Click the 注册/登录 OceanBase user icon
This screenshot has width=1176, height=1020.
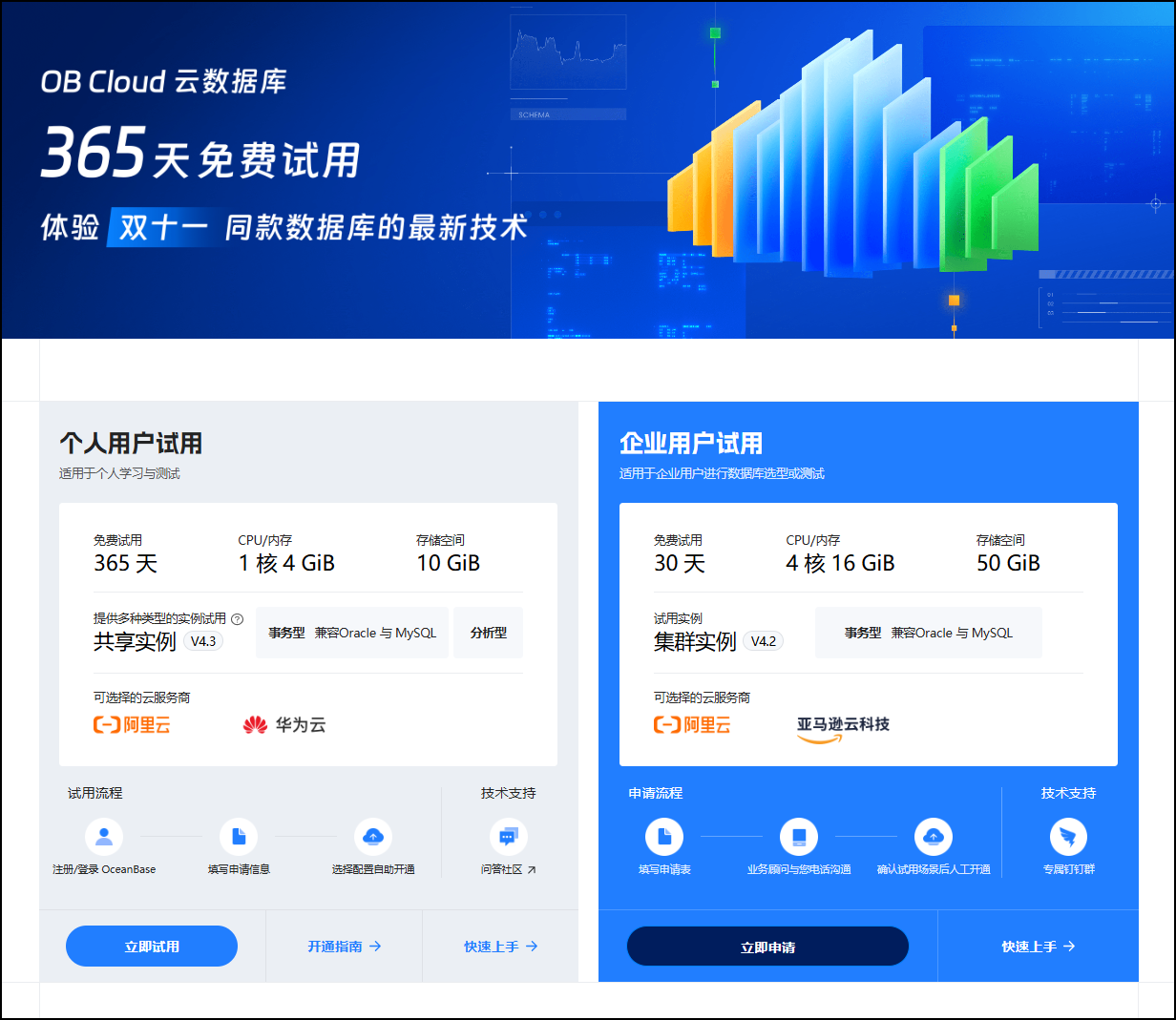[104, 837]
